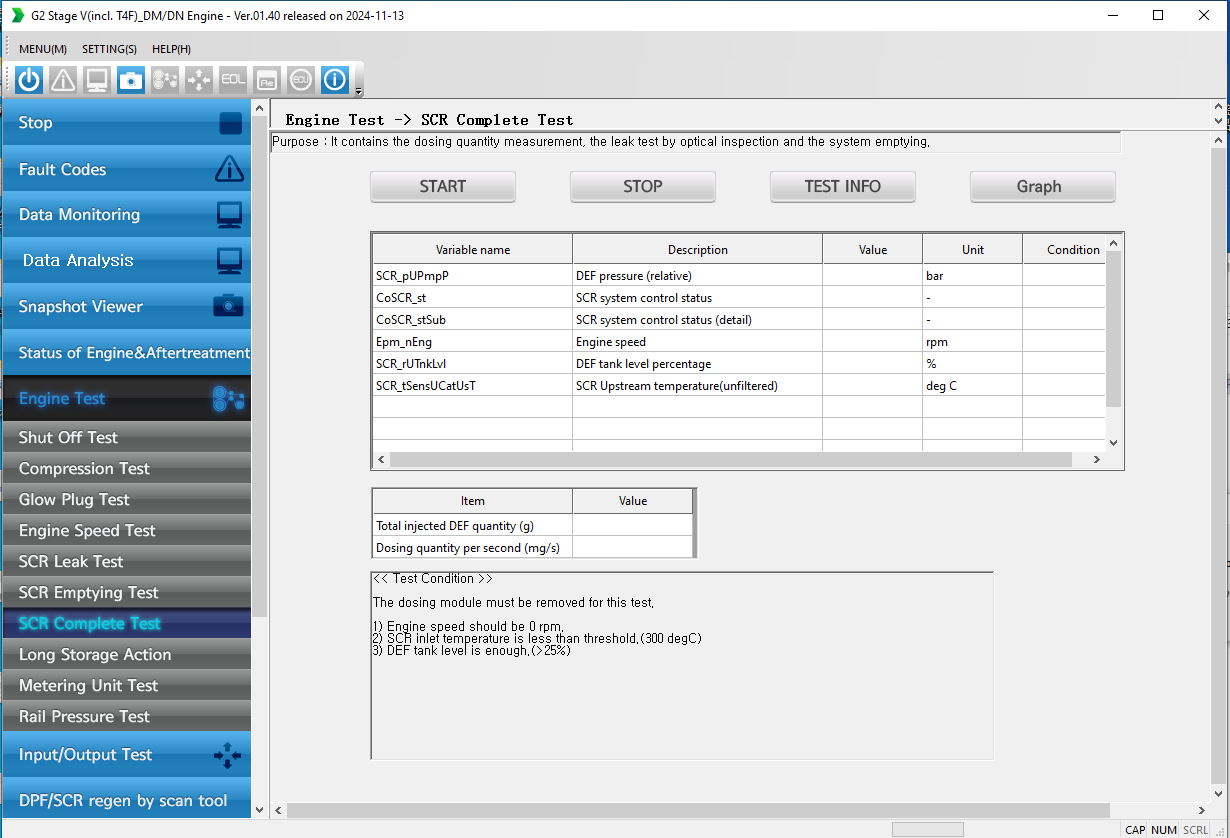Click the Unit column header

[x=973, y=250]
